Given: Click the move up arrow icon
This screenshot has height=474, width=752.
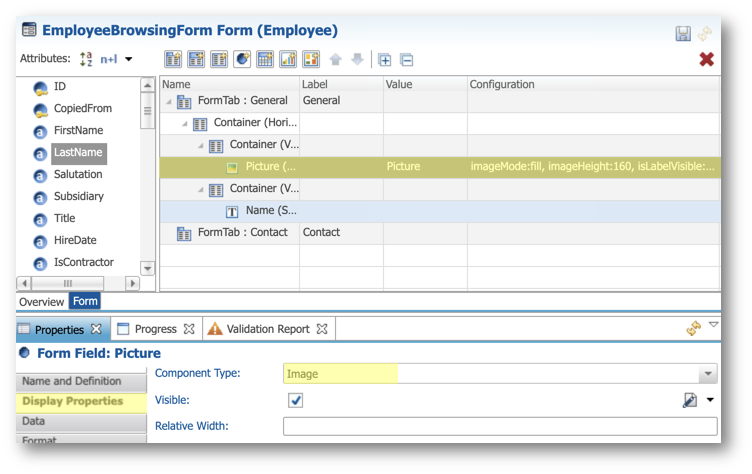Looking at the screenshot, I should (336, 59).
